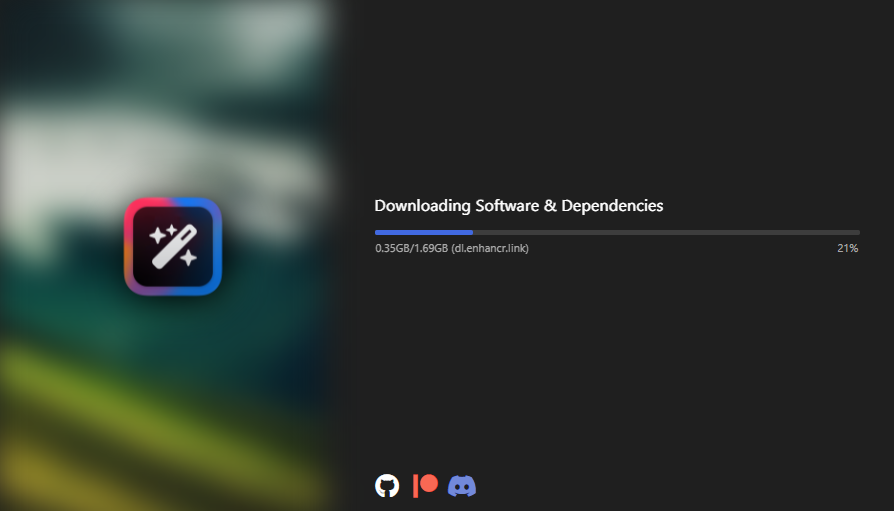Click the enhancr magic wand app logo
This screenshot has width=894, height=511.
tap(173, 246)
